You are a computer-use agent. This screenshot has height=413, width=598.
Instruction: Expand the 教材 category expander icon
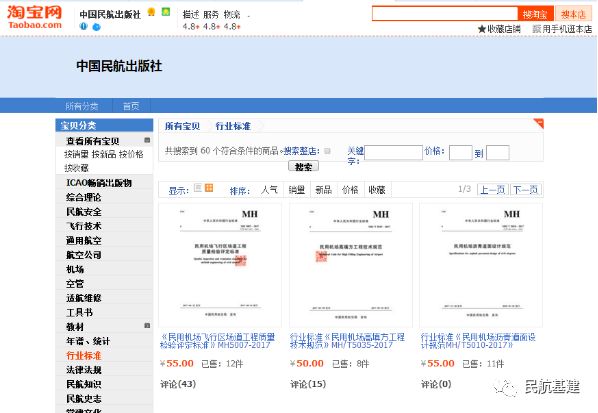tap(147, 325)
